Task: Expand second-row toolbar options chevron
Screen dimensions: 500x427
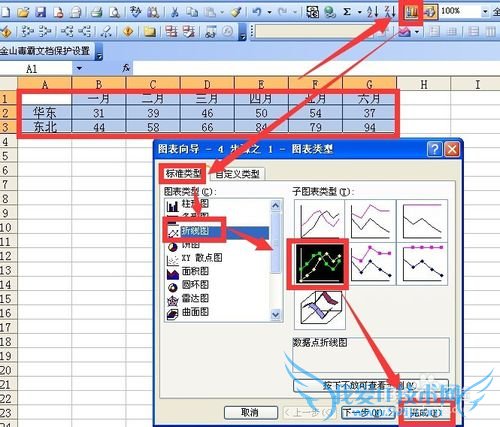Action: [243, 32]
